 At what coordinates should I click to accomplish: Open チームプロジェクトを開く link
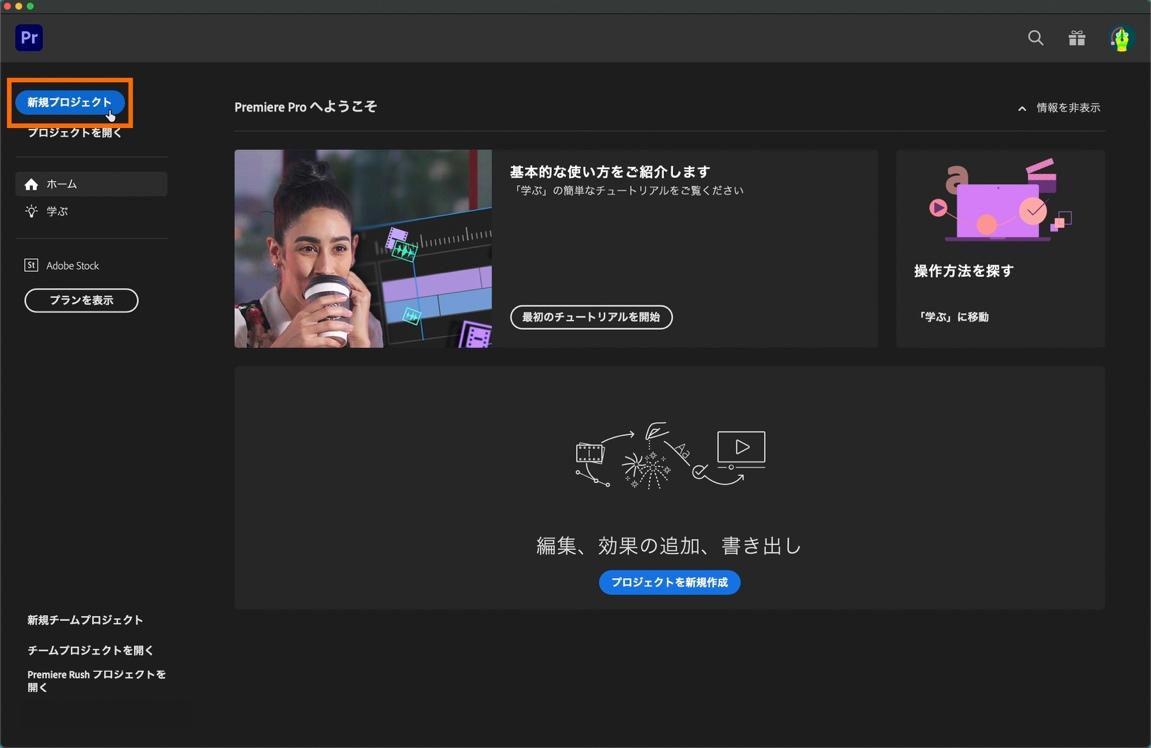pyautogui.click(x=90, y=650)
